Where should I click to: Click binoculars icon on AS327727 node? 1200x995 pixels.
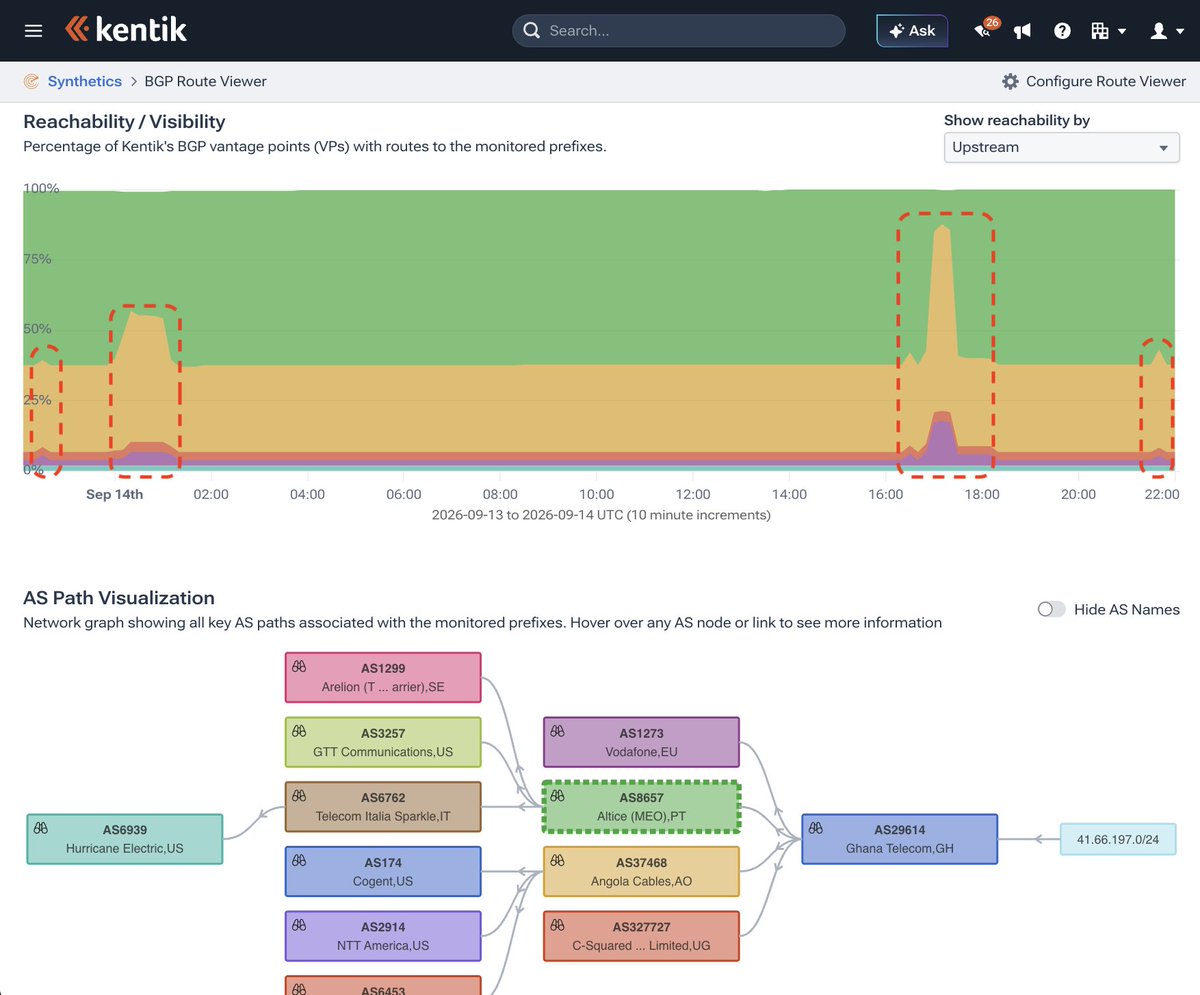pyautogui.click(x=557, y=925)
